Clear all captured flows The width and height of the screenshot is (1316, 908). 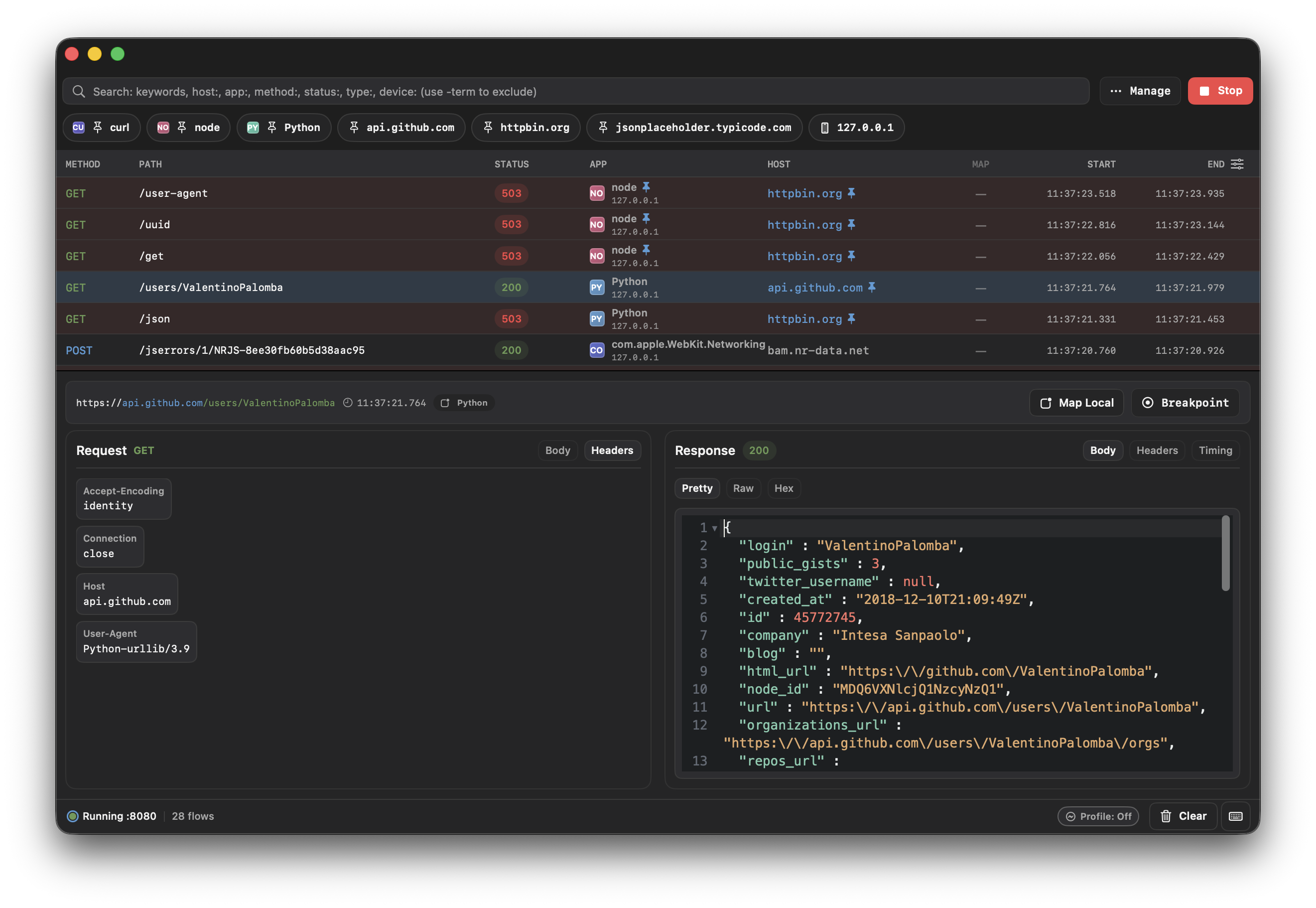point(1183,816)
